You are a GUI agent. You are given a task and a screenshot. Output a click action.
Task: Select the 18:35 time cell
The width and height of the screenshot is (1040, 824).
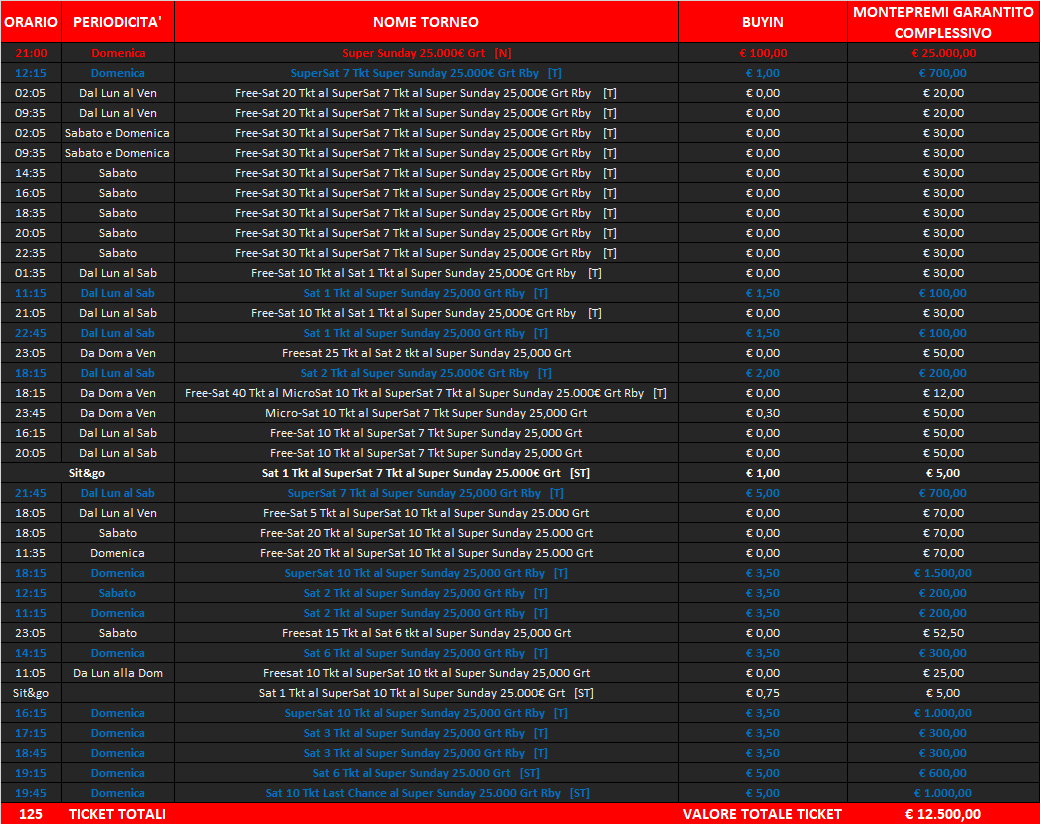(x=31, y=213)
